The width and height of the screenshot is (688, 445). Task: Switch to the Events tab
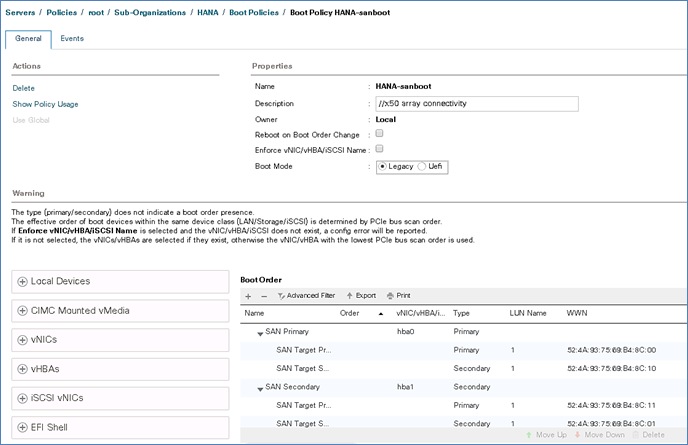point(72,39)
